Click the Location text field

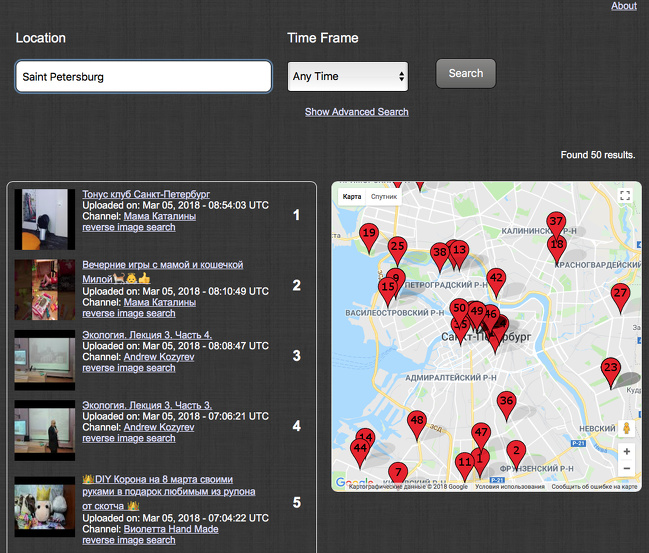(143, 77)
